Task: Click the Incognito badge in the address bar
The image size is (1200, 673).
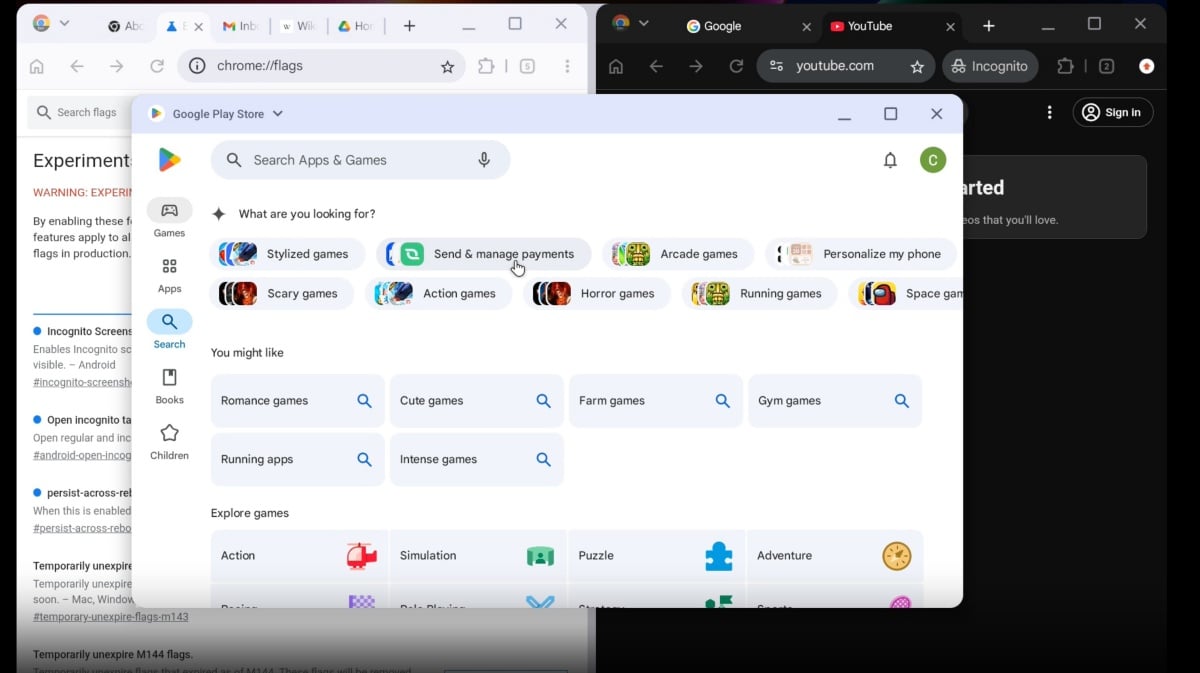Action: coord(990,66)
